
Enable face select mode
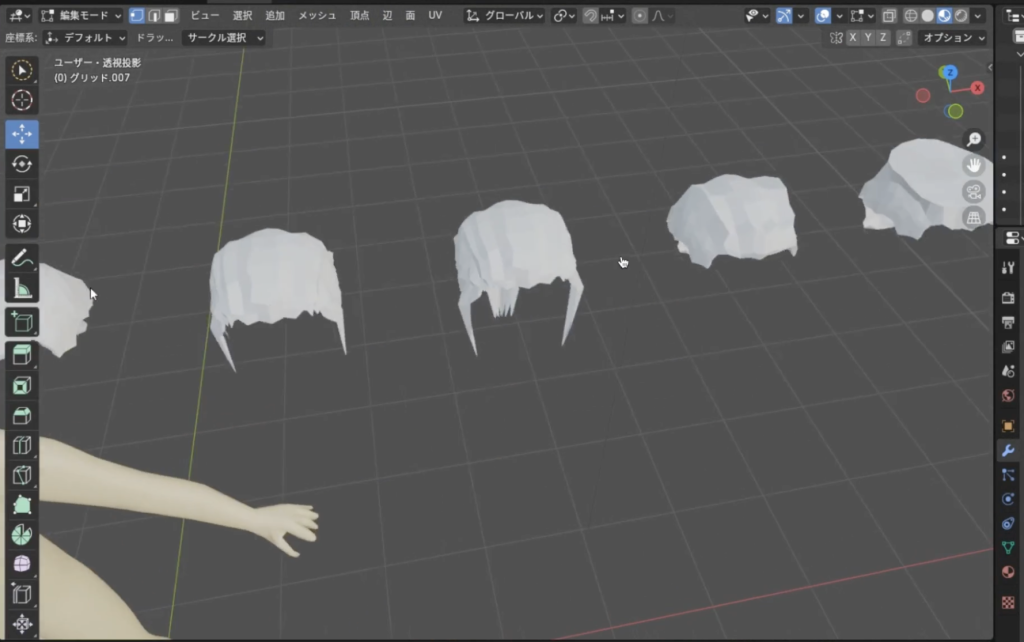coord(171,16)
